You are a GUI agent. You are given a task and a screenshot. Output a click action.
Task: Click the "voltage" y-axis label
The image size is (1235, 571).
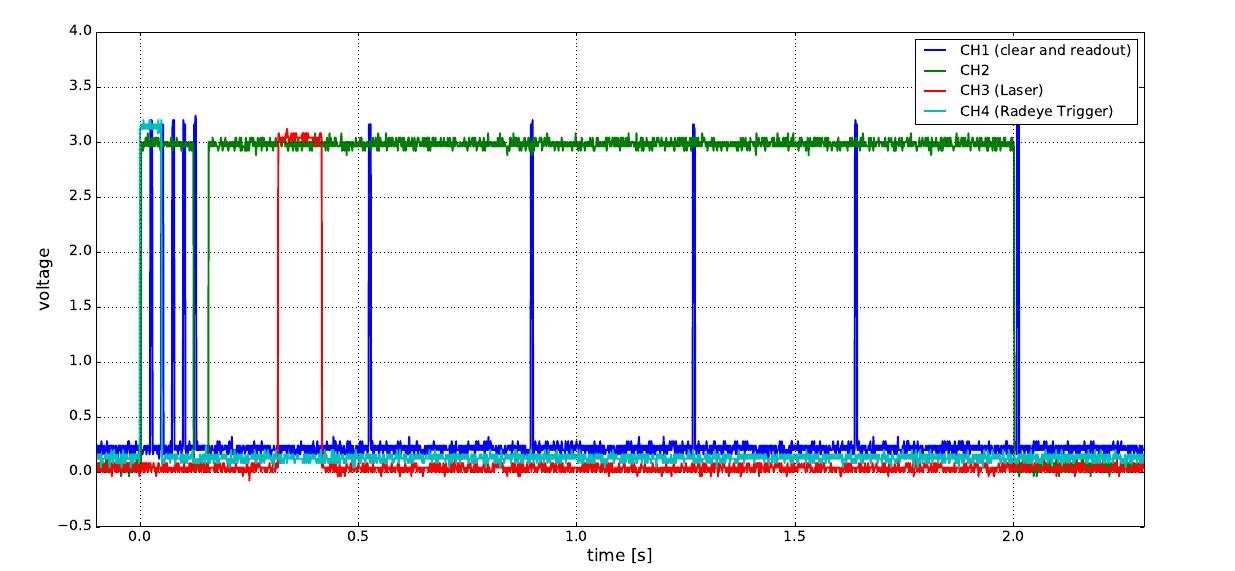(x=44, y=279)
